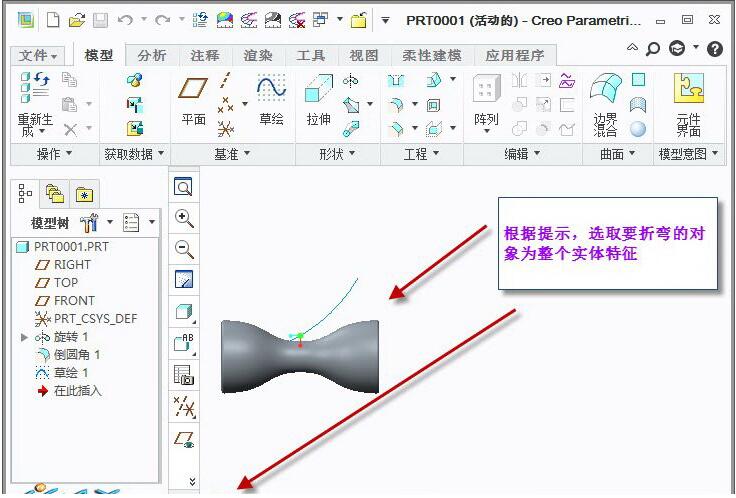Open the Operations (操作) group dropdown
The image size is (736, 498).
pos(54,153)
